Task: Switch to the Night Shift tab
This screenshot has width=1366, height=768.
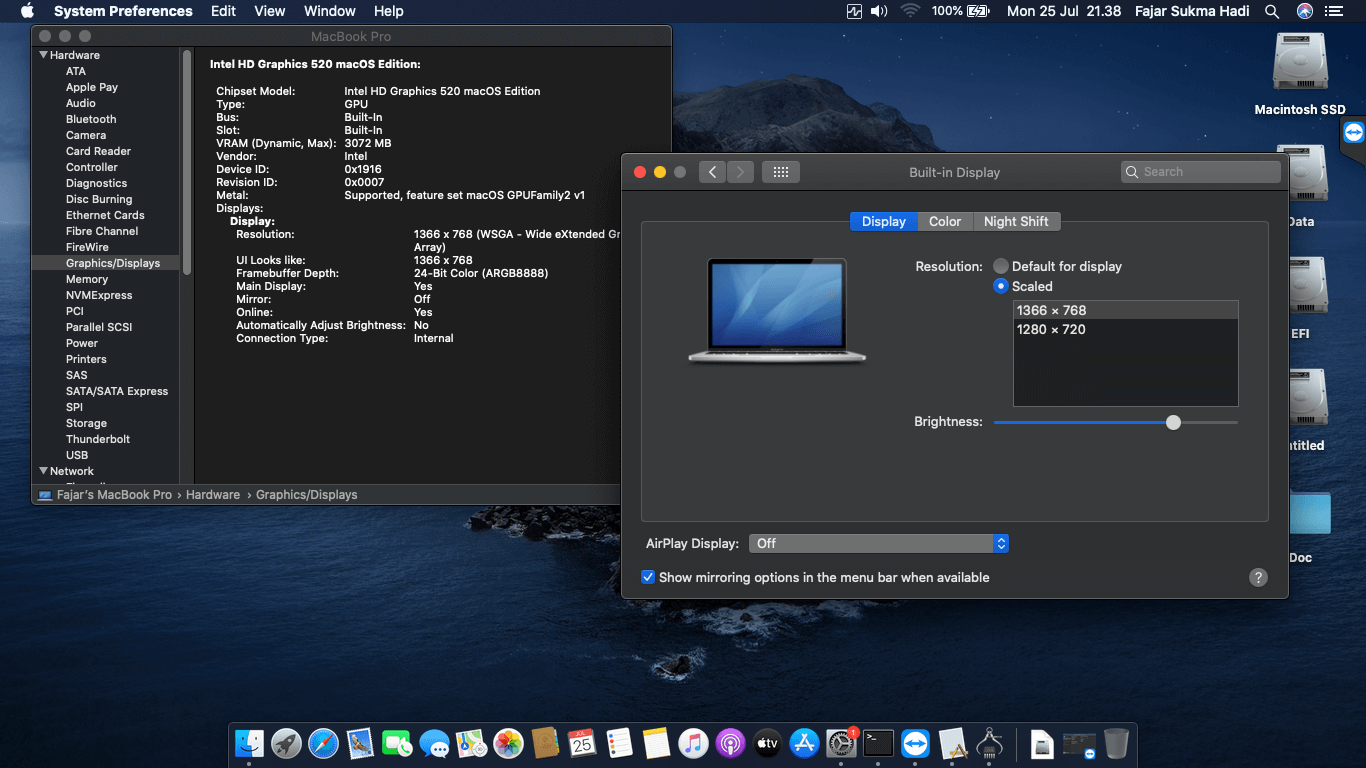Action: (1016, 221)
